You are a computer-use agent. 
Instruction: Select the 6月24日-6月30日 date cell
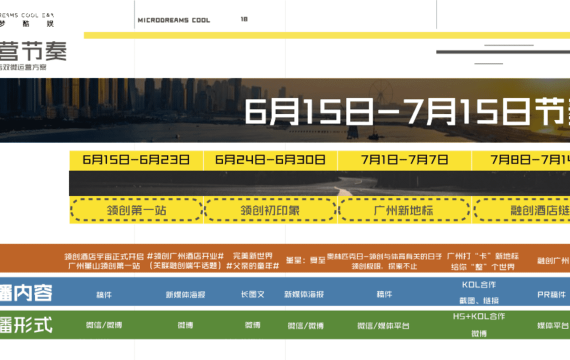[270, 160]
